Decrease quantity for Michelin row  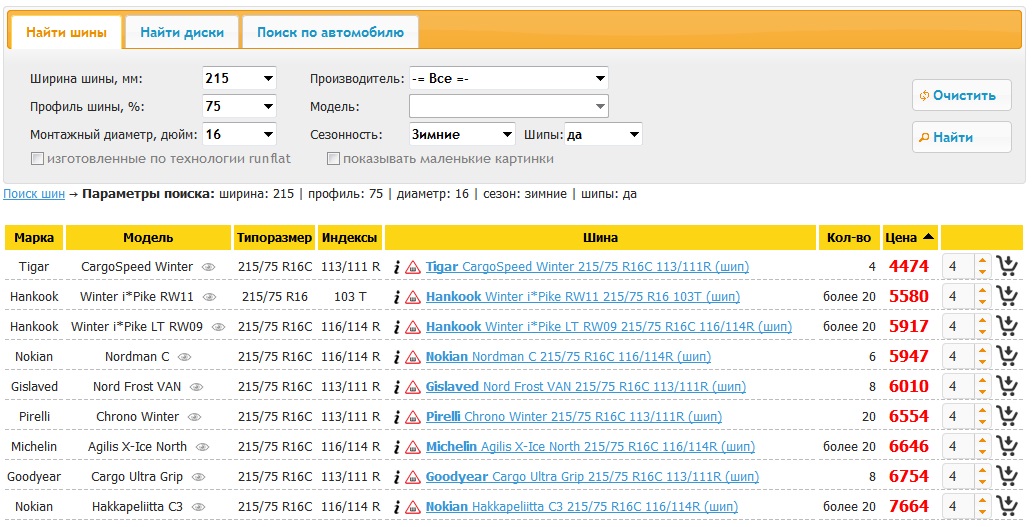[983, 452]
